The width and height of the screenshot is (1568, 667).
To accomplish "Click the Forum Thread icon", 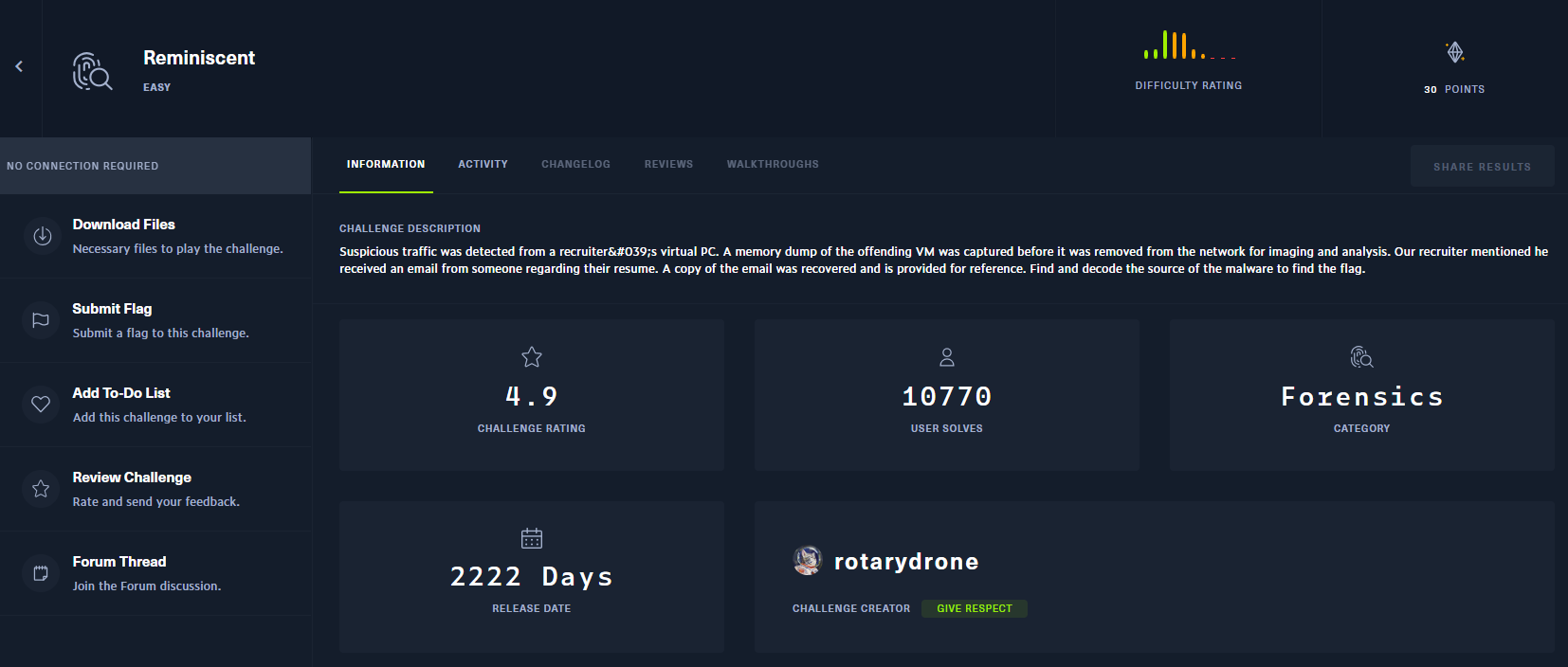I will [41, 573].
